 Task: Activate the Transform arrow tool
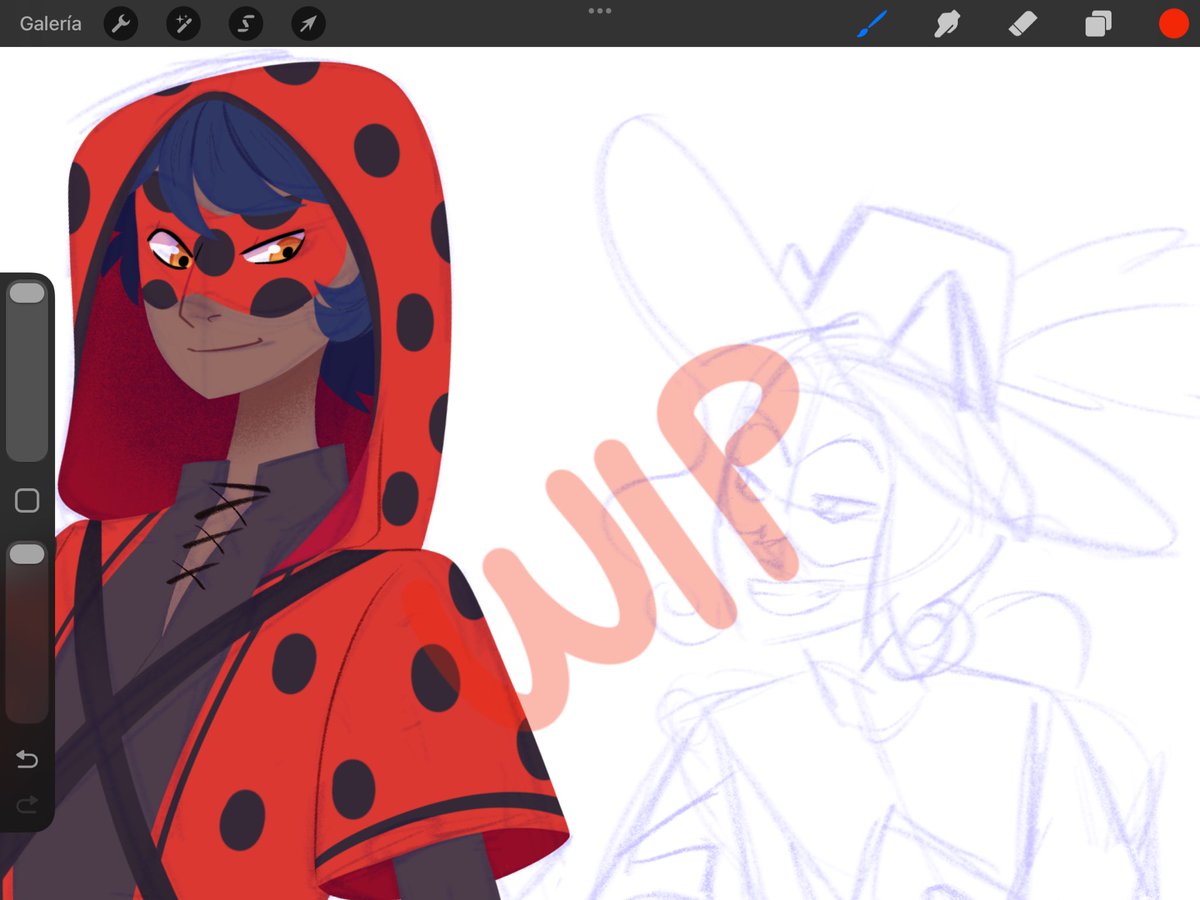click(308, 24)
